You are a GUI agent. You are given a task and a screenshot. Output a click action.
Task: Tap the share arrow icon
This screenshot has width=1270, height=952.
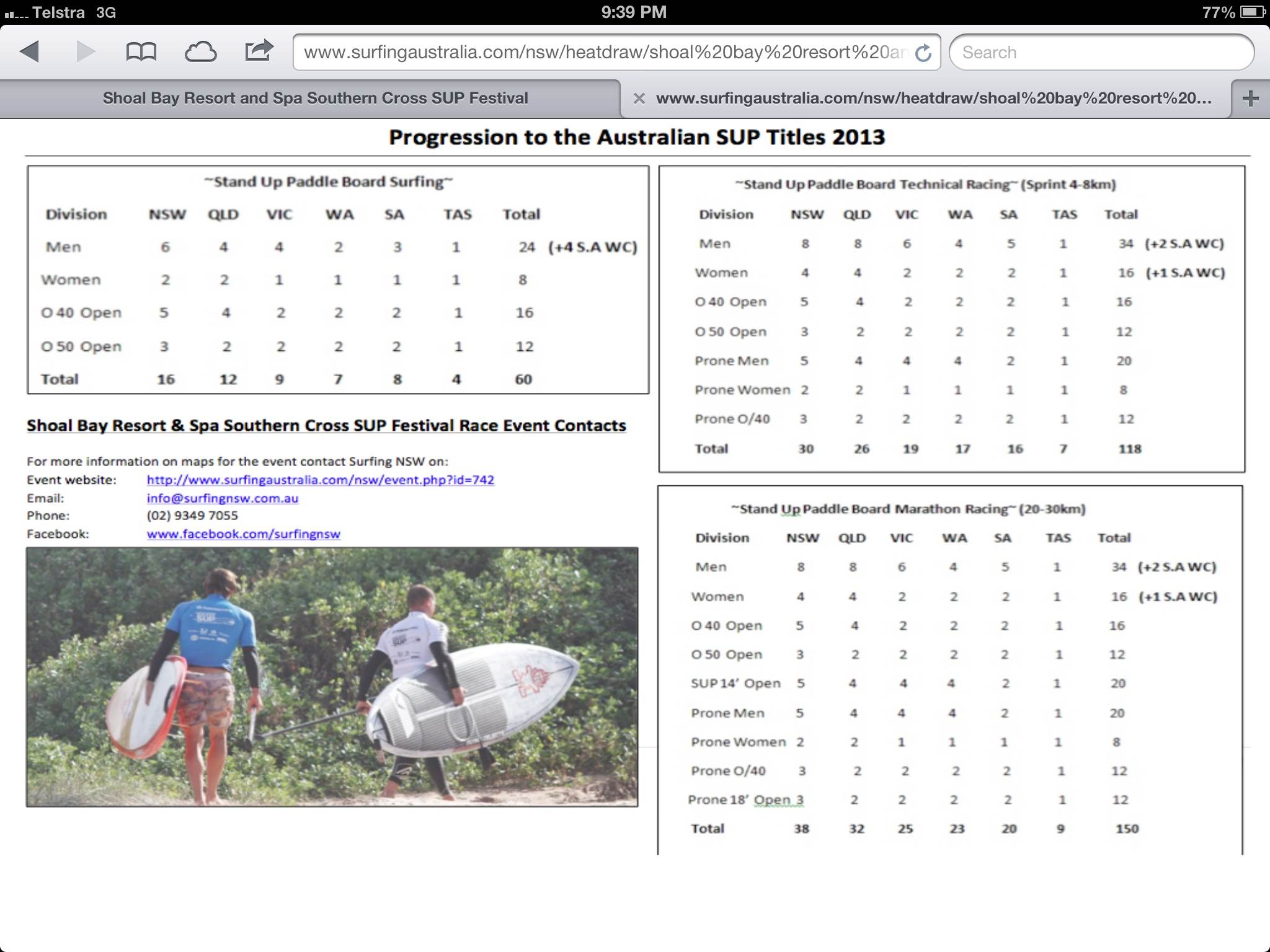point(259,50)
